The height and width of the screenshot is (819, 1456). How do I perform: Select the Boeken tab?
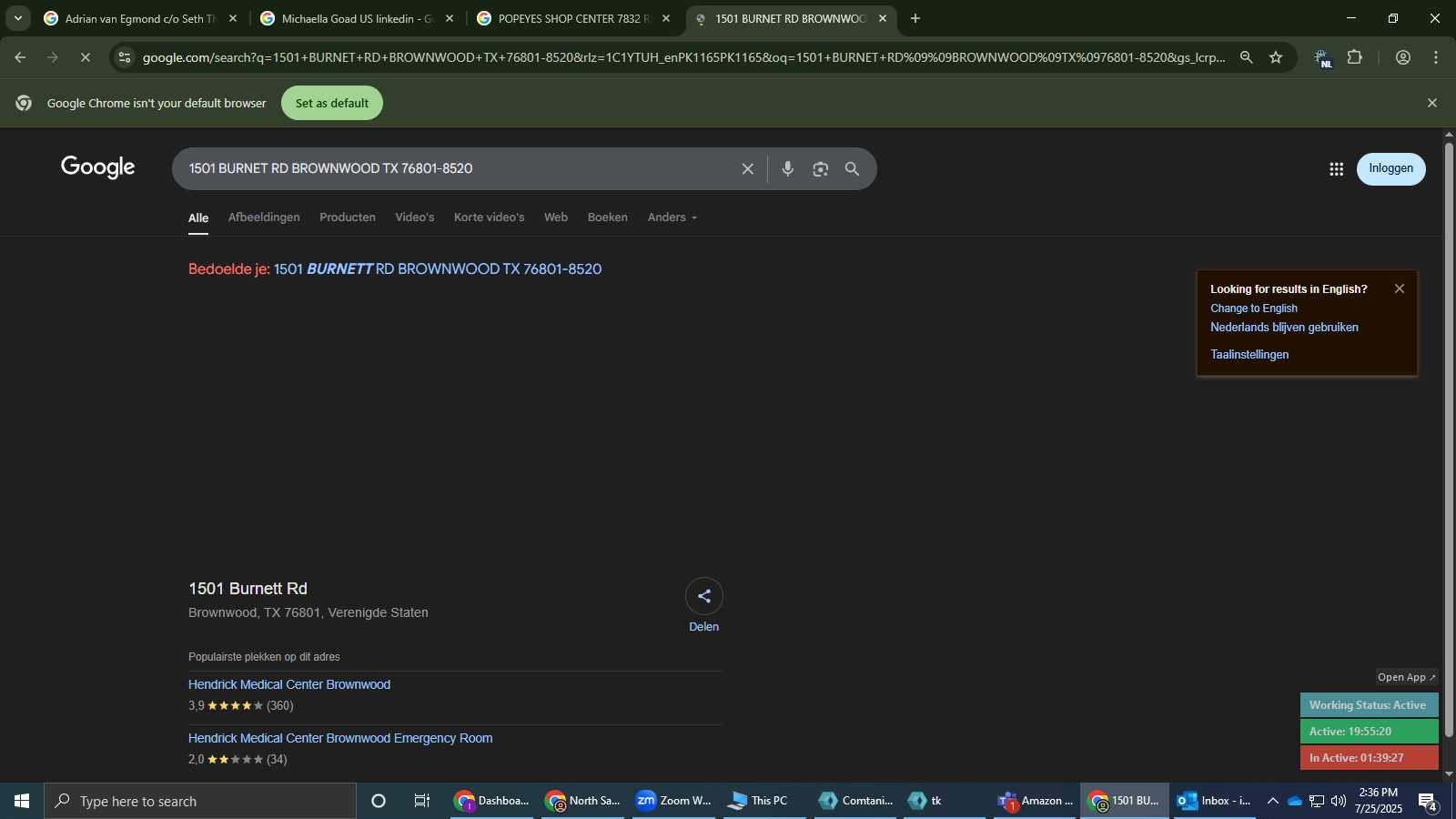tap(608, 217)
